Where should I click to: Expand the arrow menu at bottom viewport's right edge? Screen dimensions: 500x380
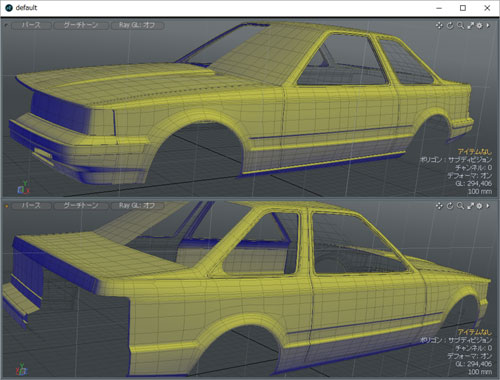(488, 206)
